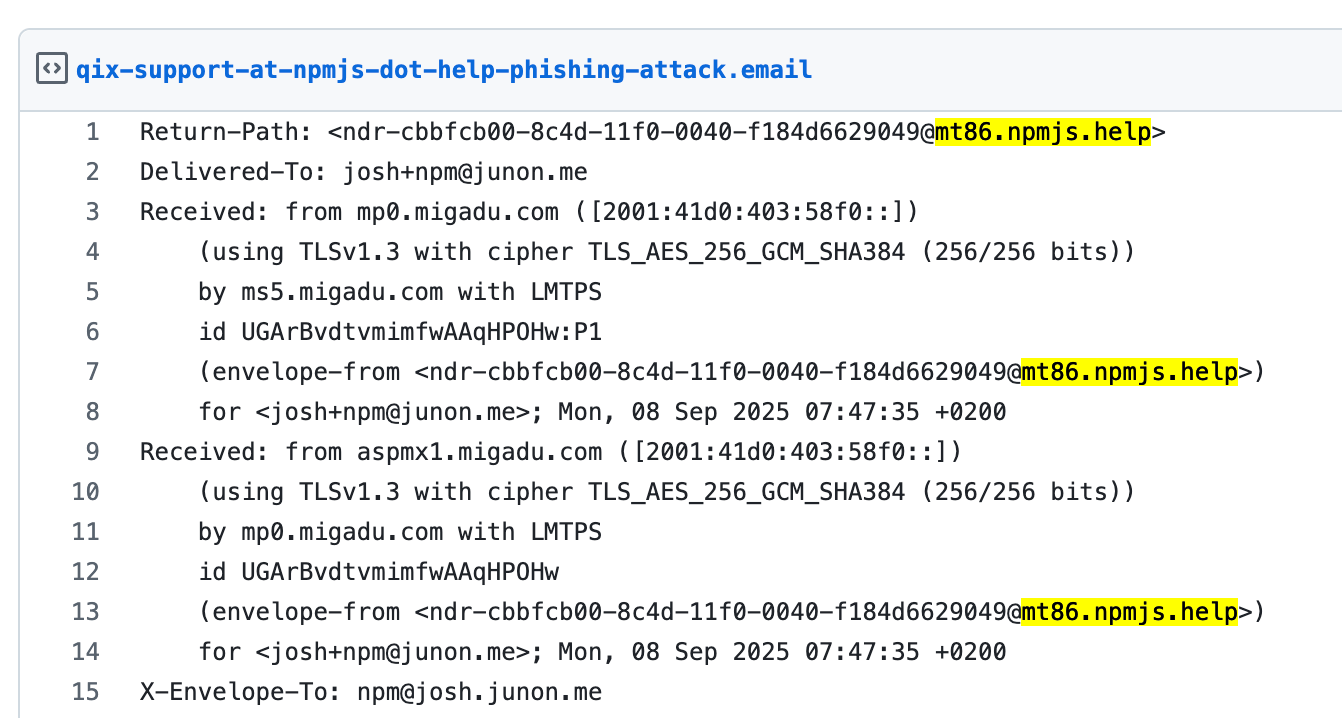1342x718 pixels.
Task: Select line number 7
Action: pos(92,372)
